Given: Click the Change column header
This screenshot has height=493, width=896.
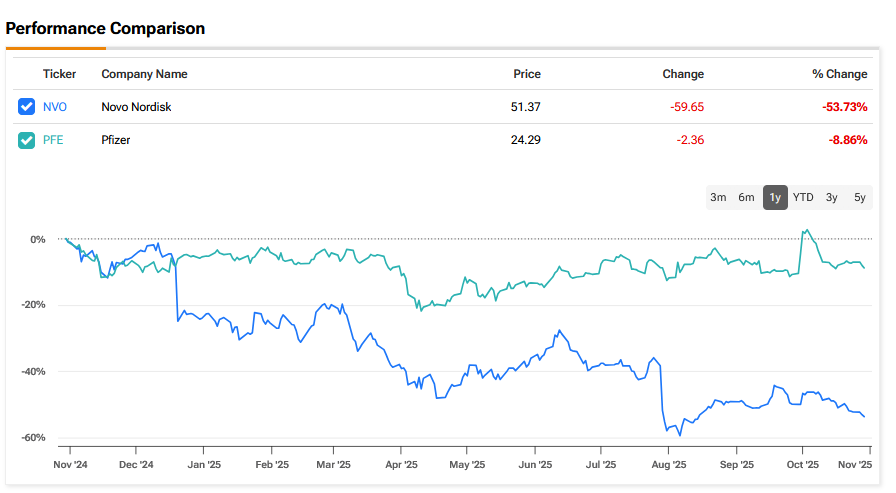Looking at the screenshot, I should coord(683,74).
